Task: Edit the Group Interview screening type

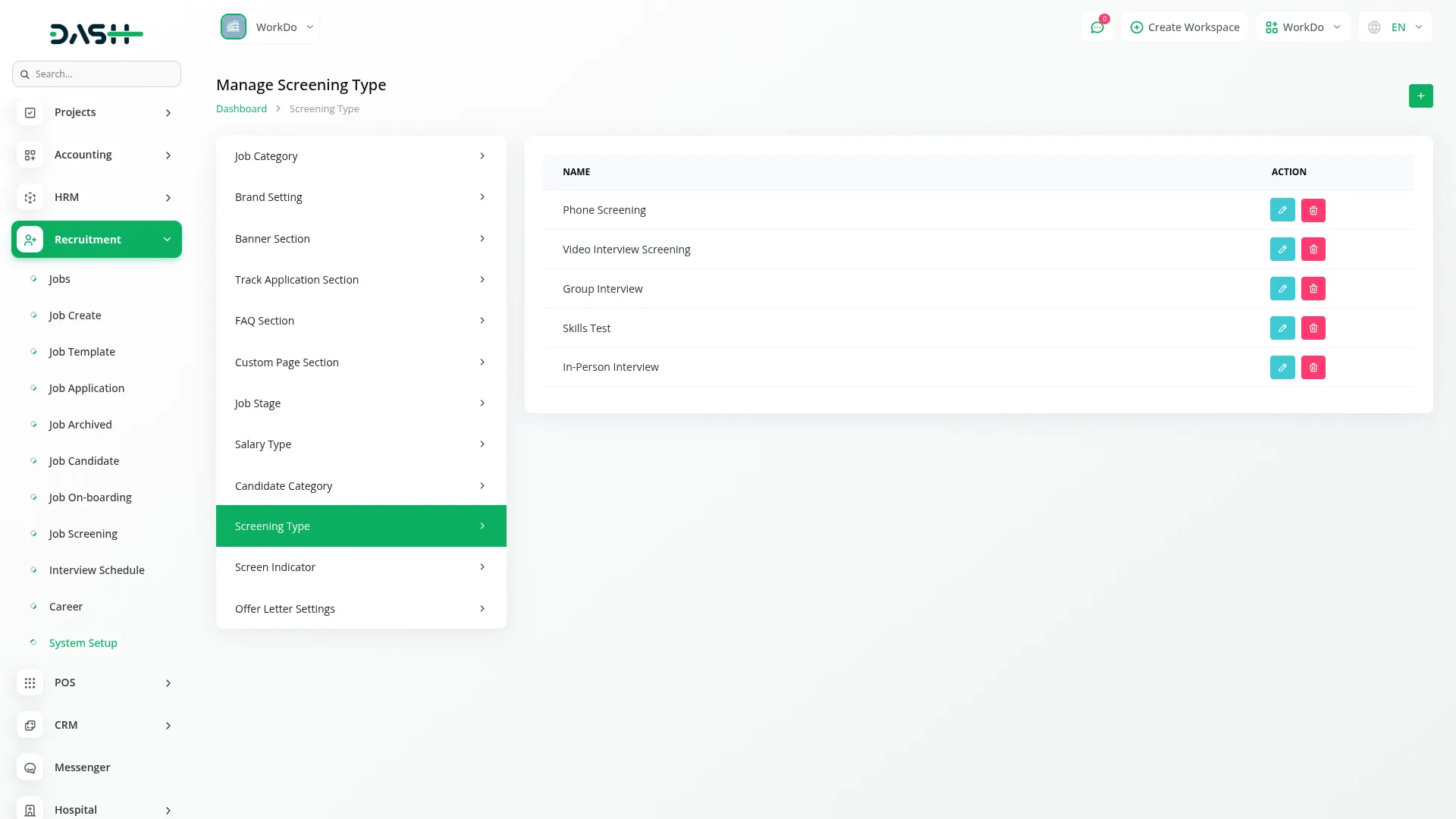Action: [x=1282, y=289]
